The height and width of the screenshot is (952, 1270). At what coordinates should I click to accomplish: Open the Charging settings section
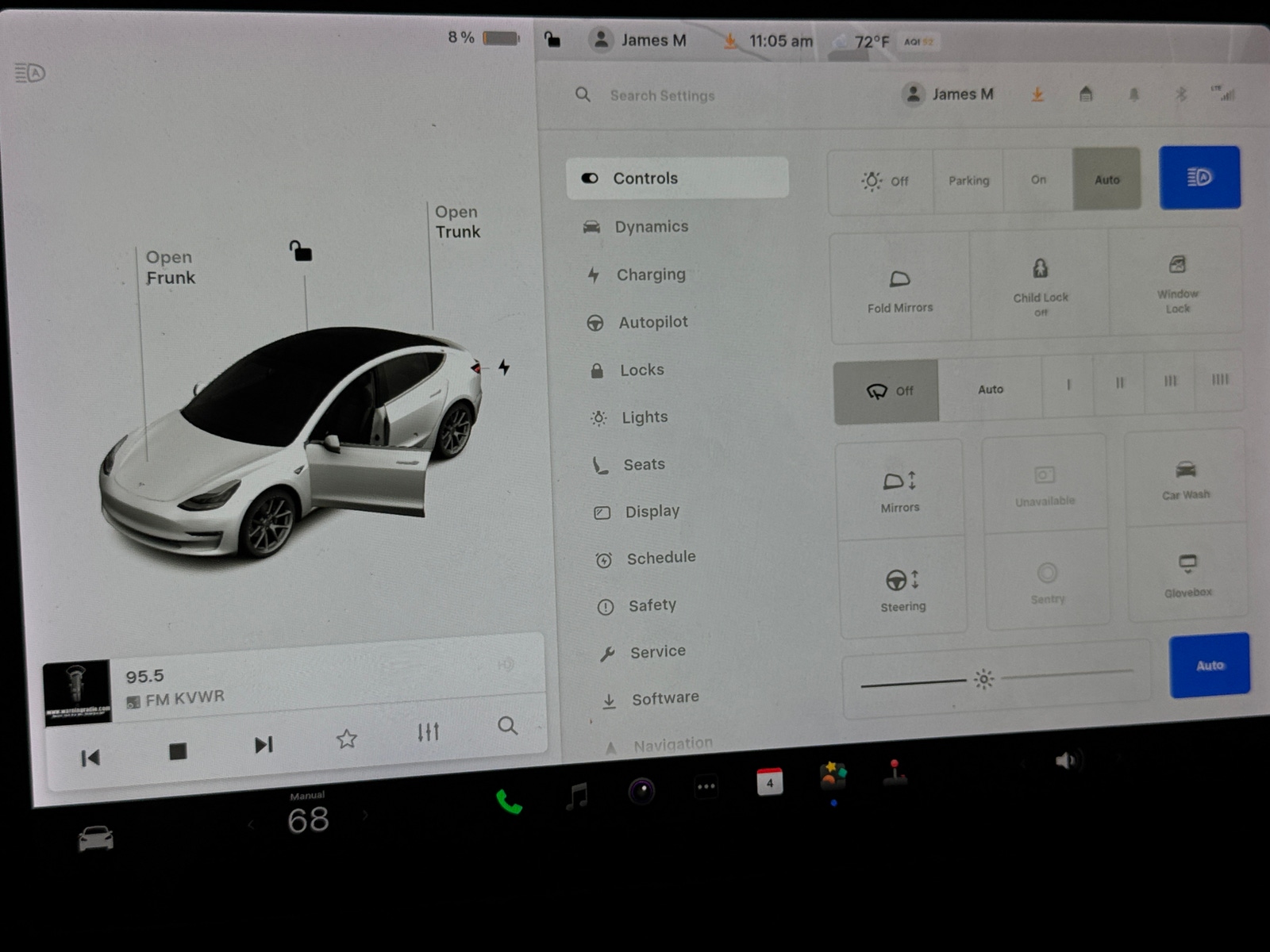[651, 274]
